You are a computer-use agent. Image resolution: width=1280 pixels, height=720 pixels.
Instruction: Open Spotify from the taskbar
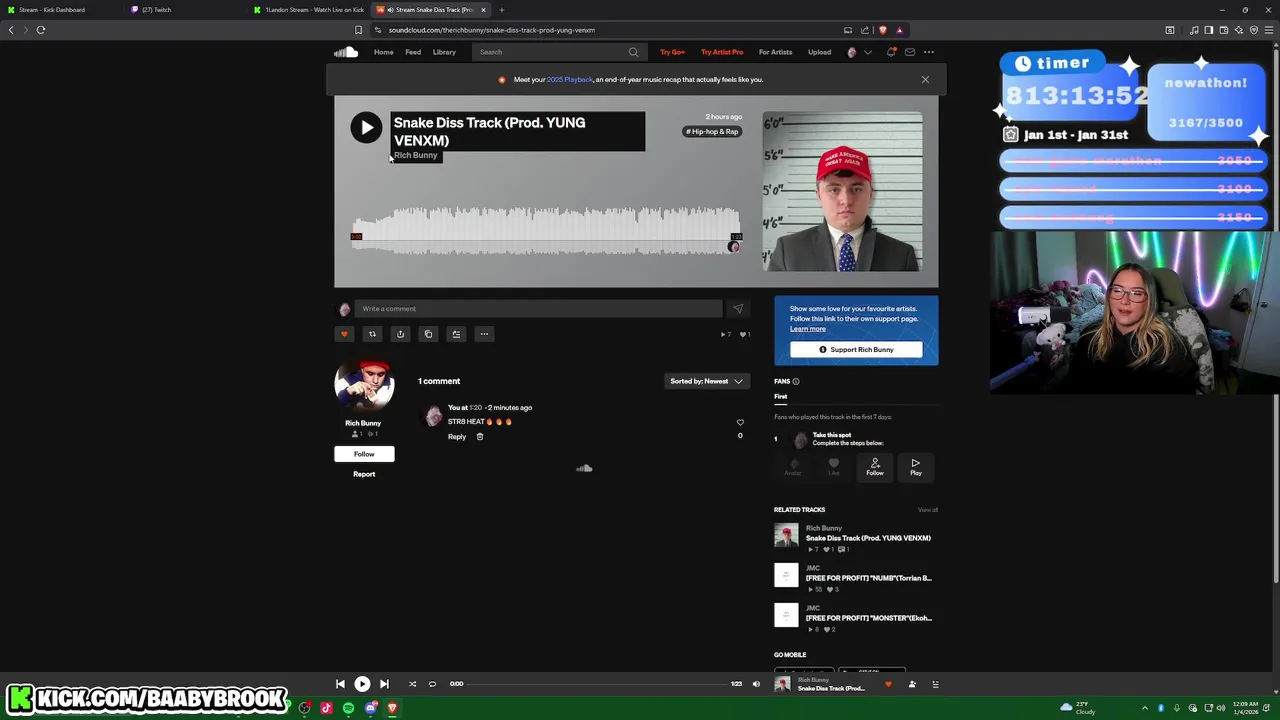348,708
